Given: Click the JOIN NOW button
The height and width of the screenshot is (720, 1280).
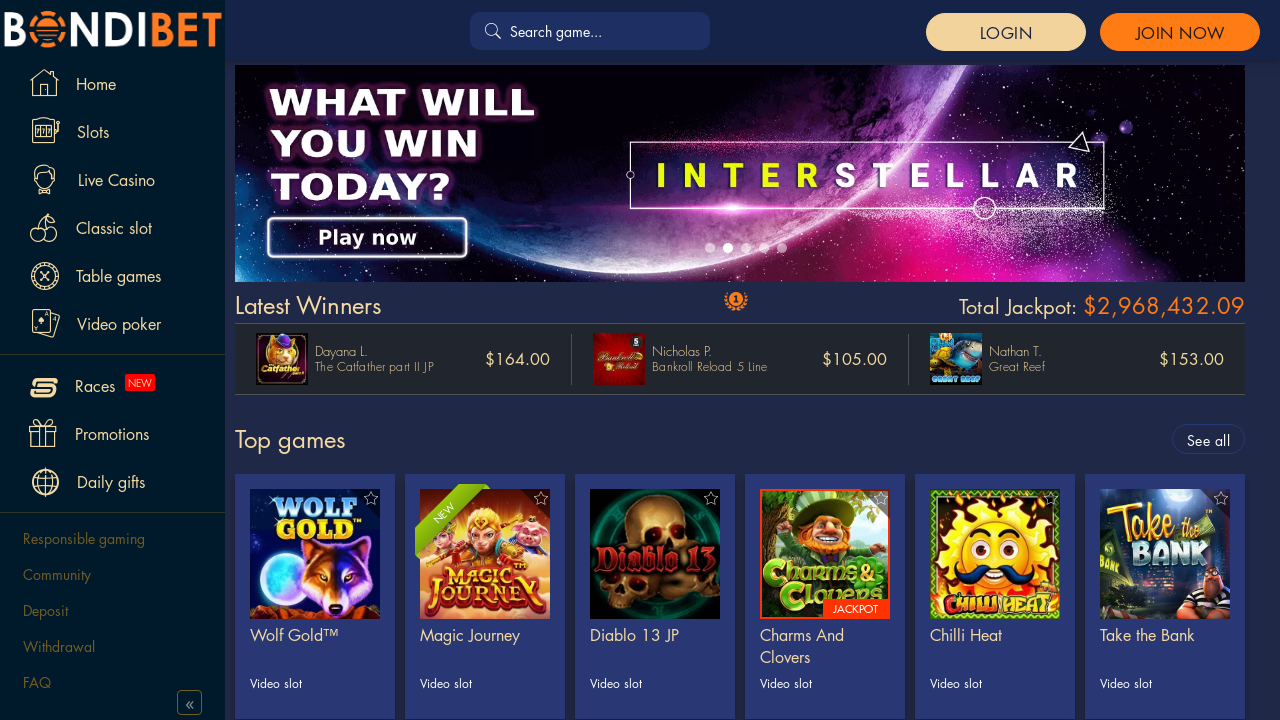Looking at the screenshot, I should click(1180, 32).
